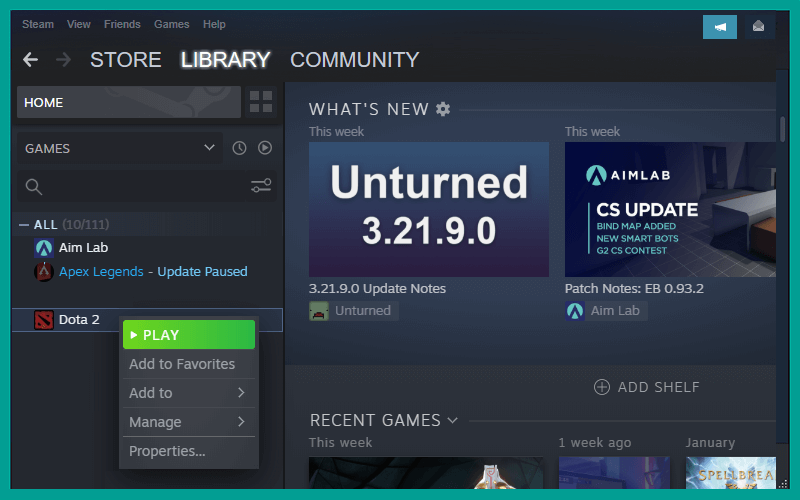The image size is (800, 500).
Task: Open the Steam menu
Action: coord(38,24)
